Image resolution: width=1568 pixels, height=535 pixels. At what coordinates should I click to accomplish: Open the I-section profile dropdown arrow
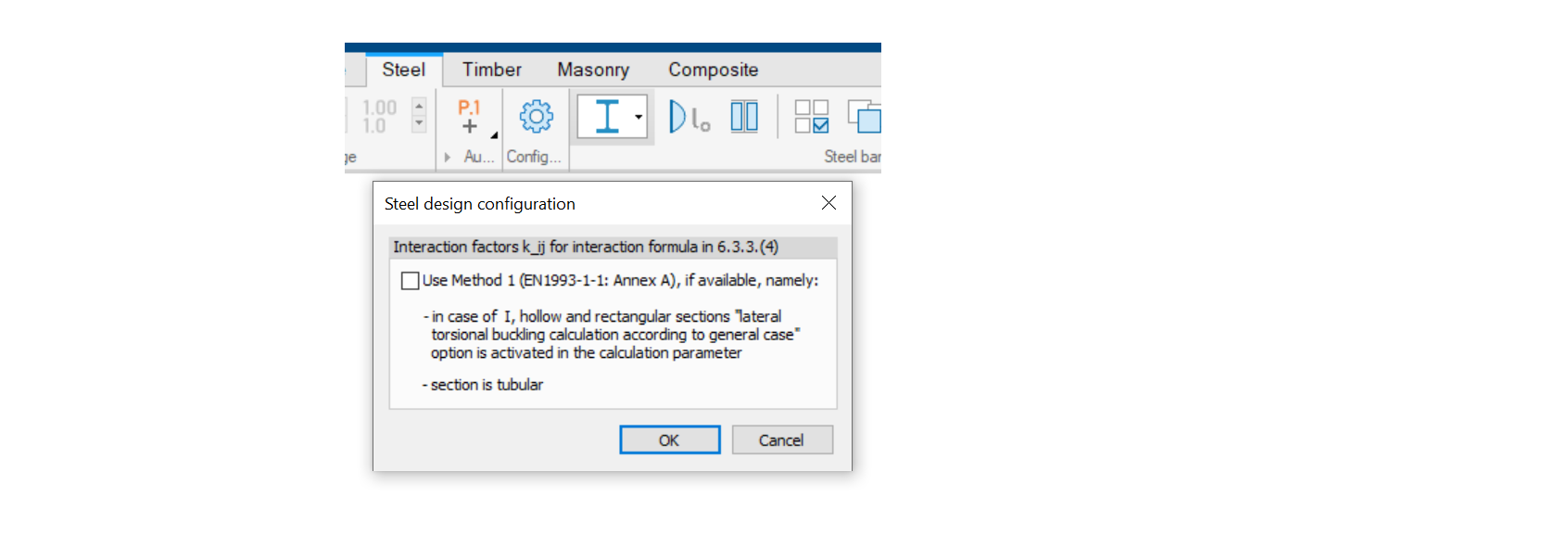(639, 117)
